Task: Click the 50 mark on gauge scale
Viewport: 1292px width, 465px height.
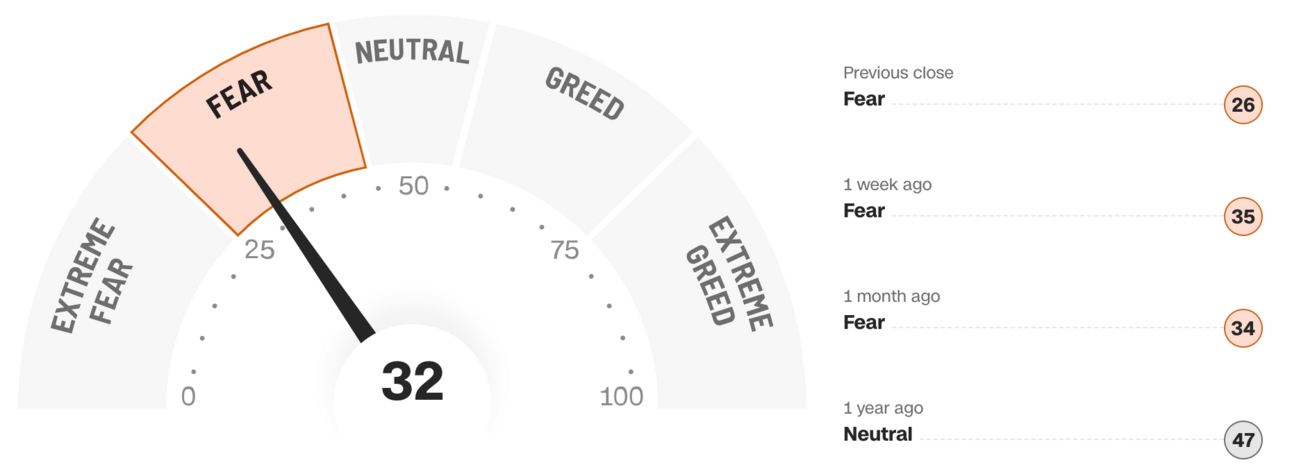Action: coord(413,187)
